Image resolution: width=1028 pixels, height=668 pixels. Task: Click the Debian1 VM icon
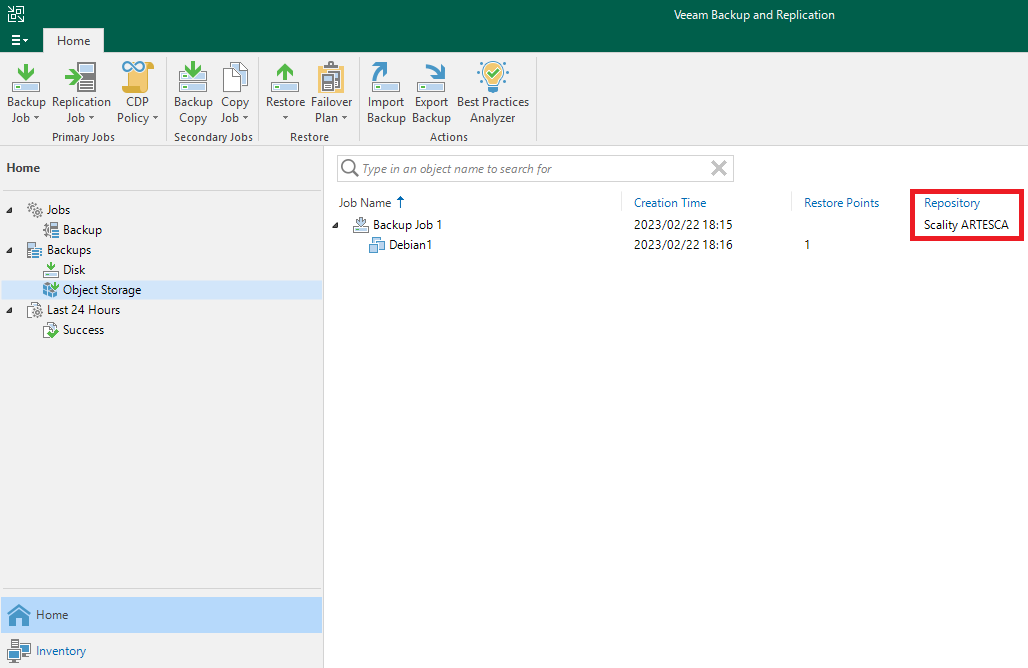[377, 245]
